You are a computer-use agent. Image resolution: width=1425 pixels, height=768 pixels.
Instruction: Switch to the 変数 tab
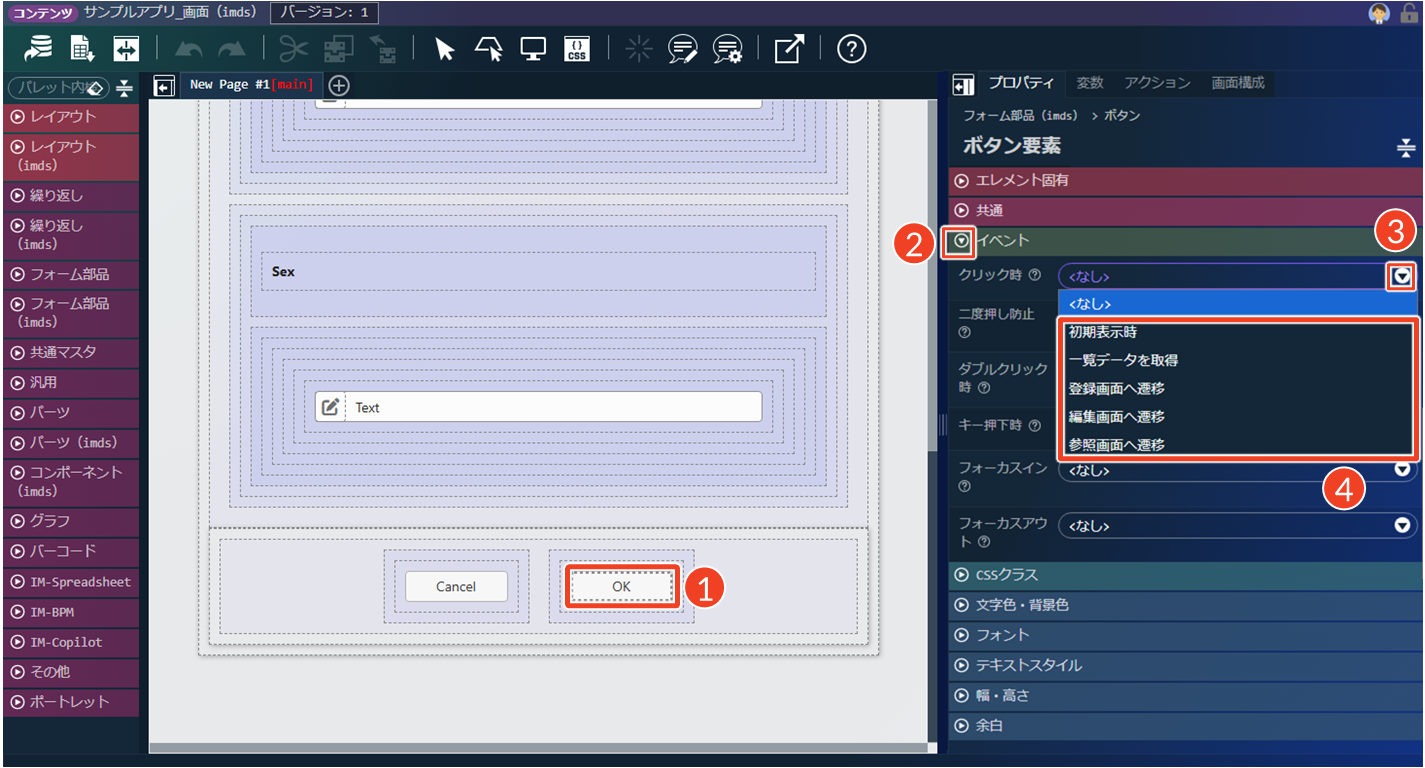click(x=1089, y=83)
